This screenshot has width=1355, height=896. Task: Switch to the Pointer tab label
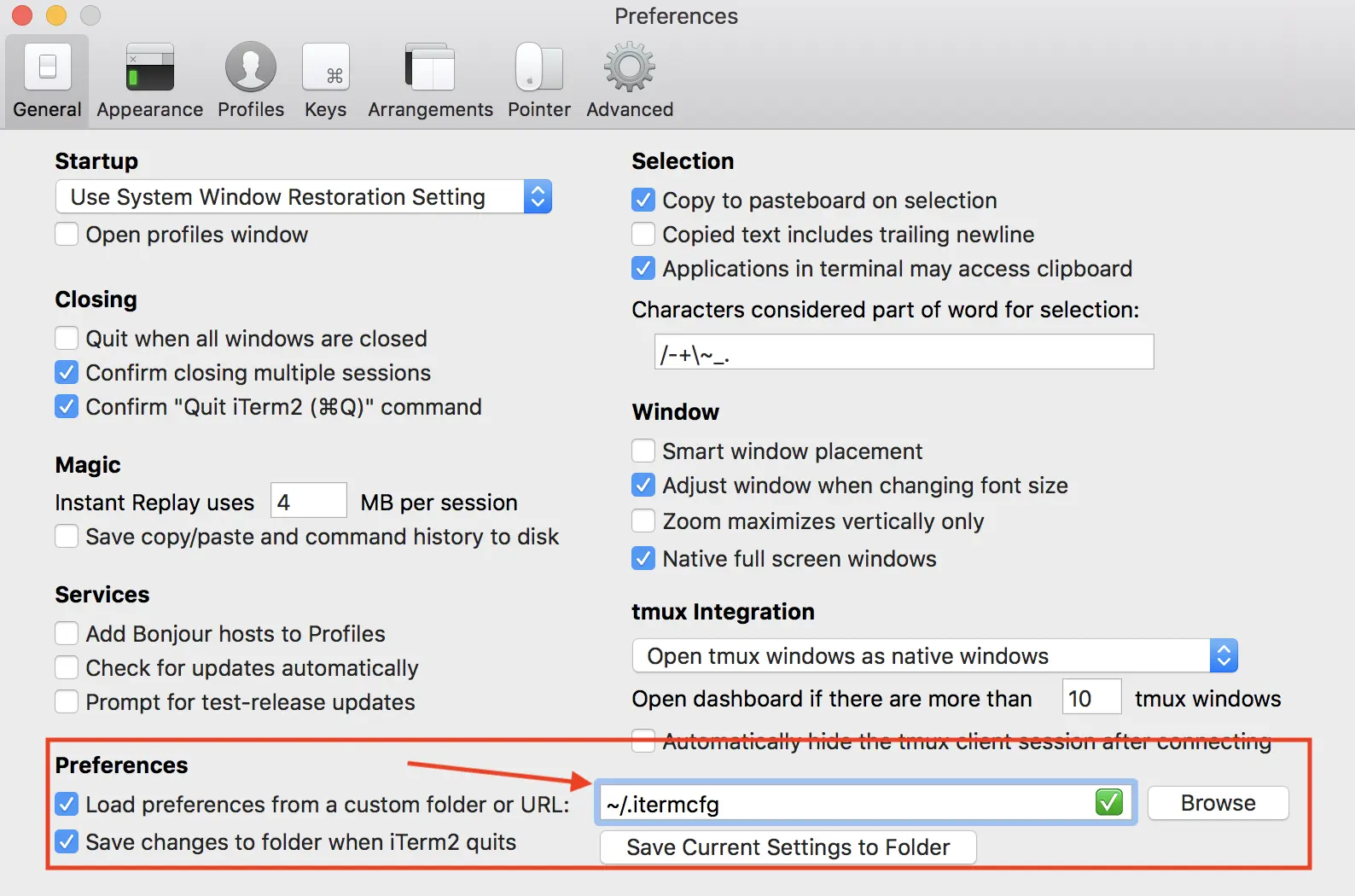(x=539, y=109)
